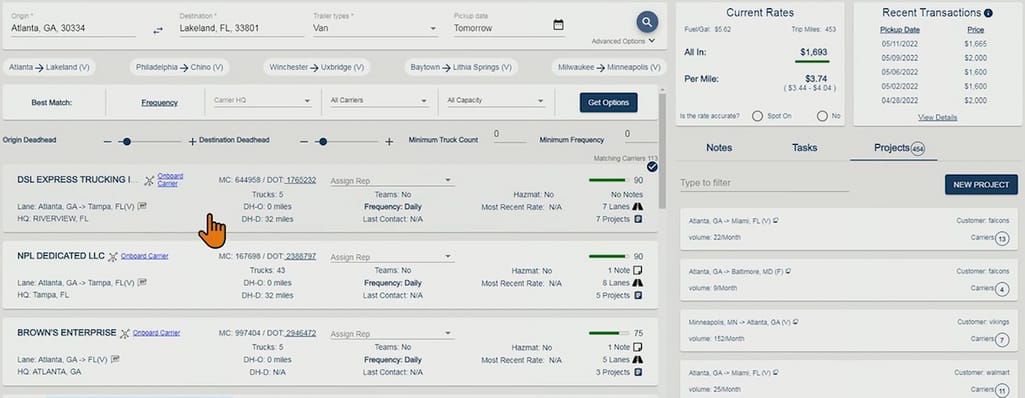This screenshot has height=398, width=1025.
Task: Click Carriers 4 badge on Baltimore project
Action: [x=1002, y=290]
